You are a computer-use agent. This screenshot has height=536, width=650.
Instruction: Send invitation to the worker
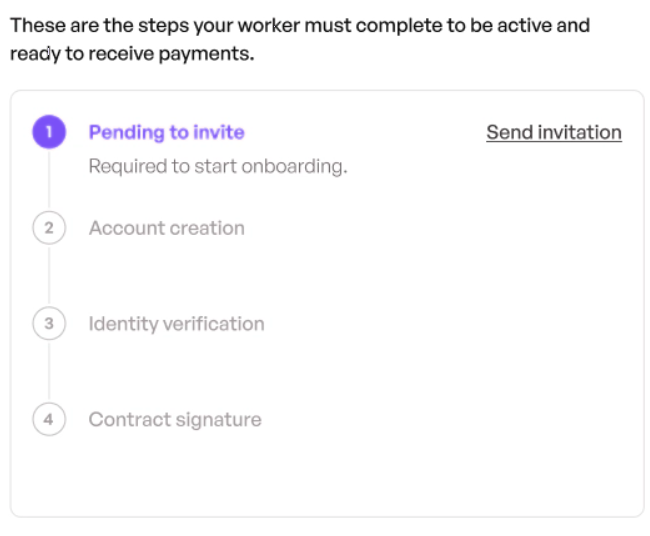[554, 133]
